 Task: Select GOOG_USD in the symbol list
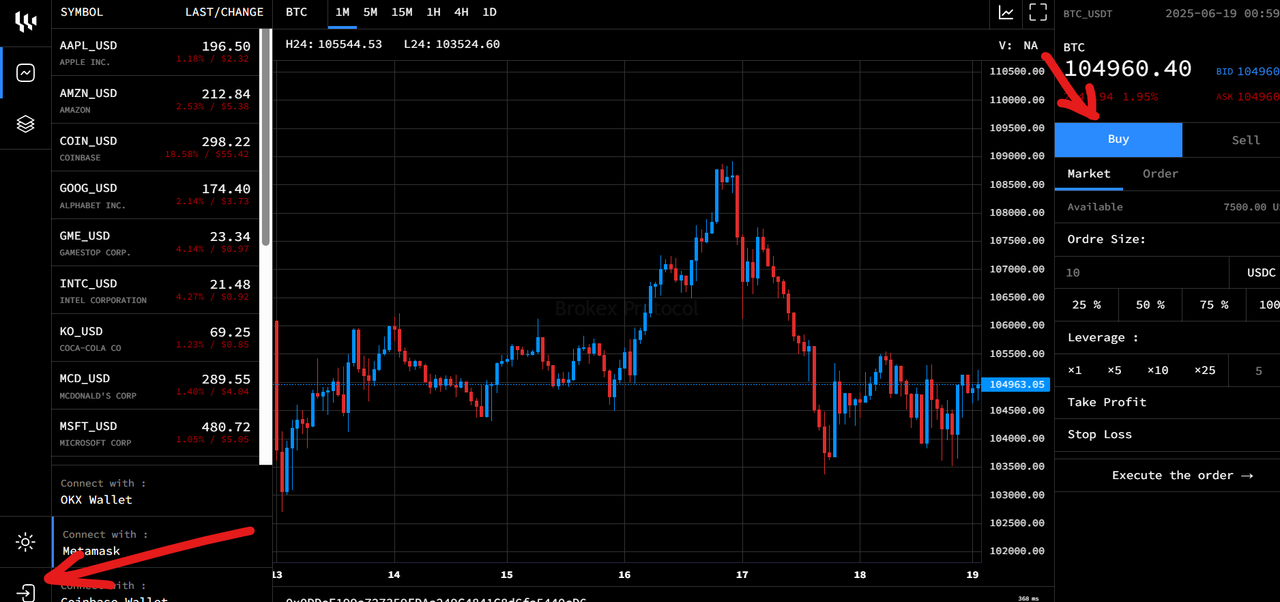point(155,195)
